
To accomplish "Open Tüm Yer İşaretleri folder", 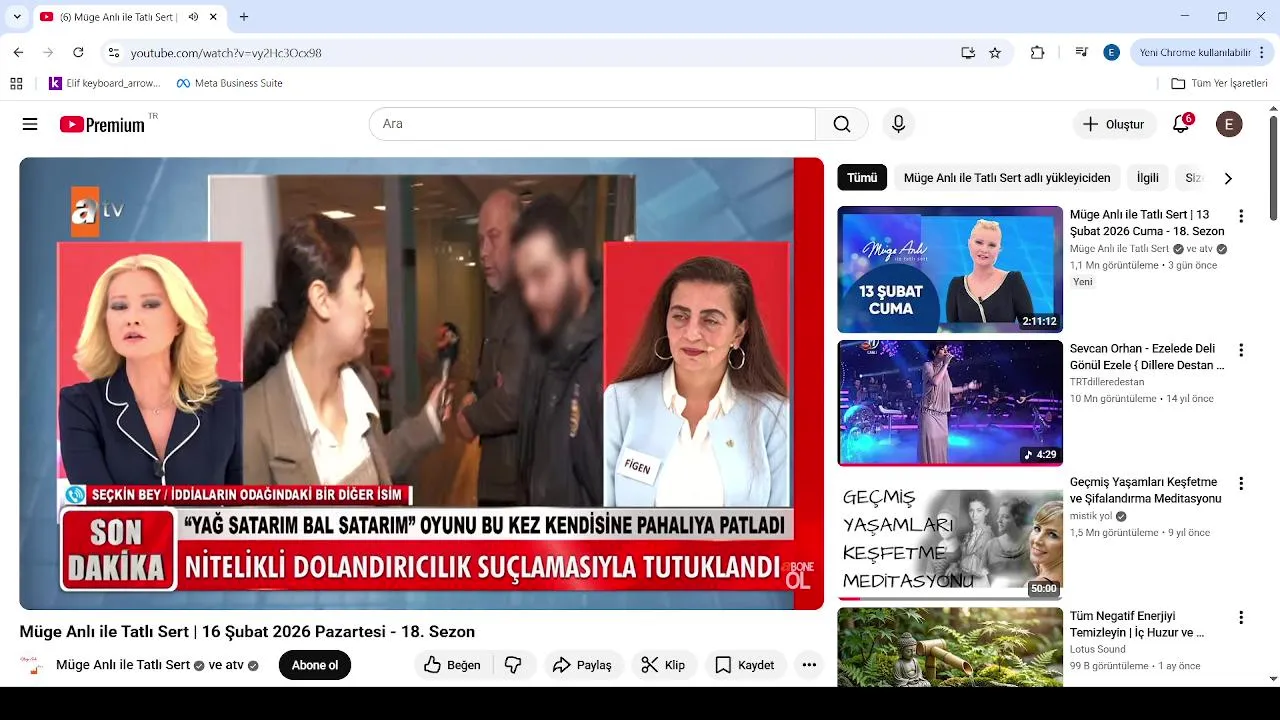I will [x=1219, y=83].
